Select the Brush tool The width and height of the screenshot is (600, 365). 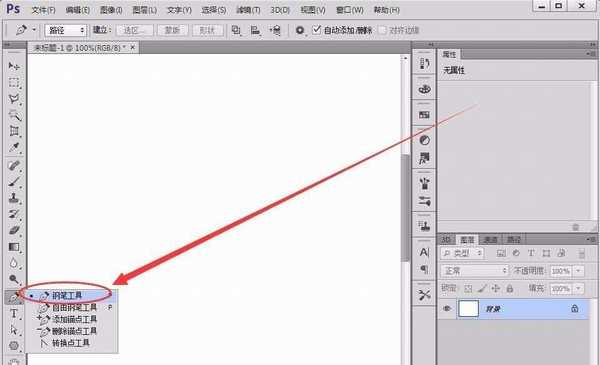point(14,181)
